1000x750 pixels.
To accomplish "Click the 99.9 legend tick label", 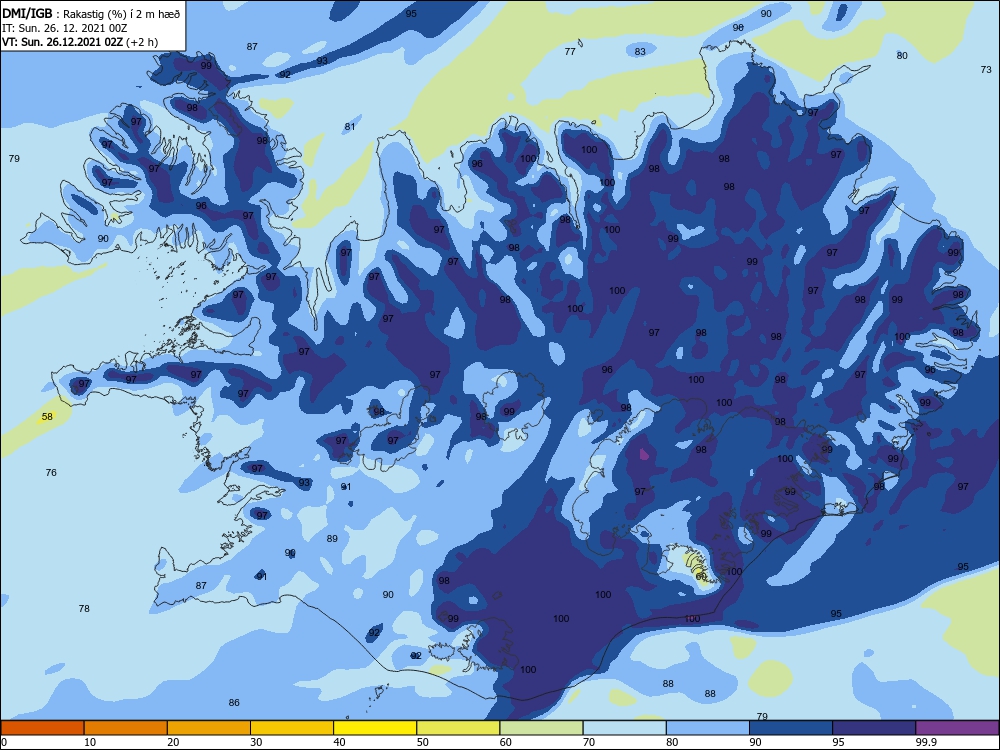I will point(925,742).
